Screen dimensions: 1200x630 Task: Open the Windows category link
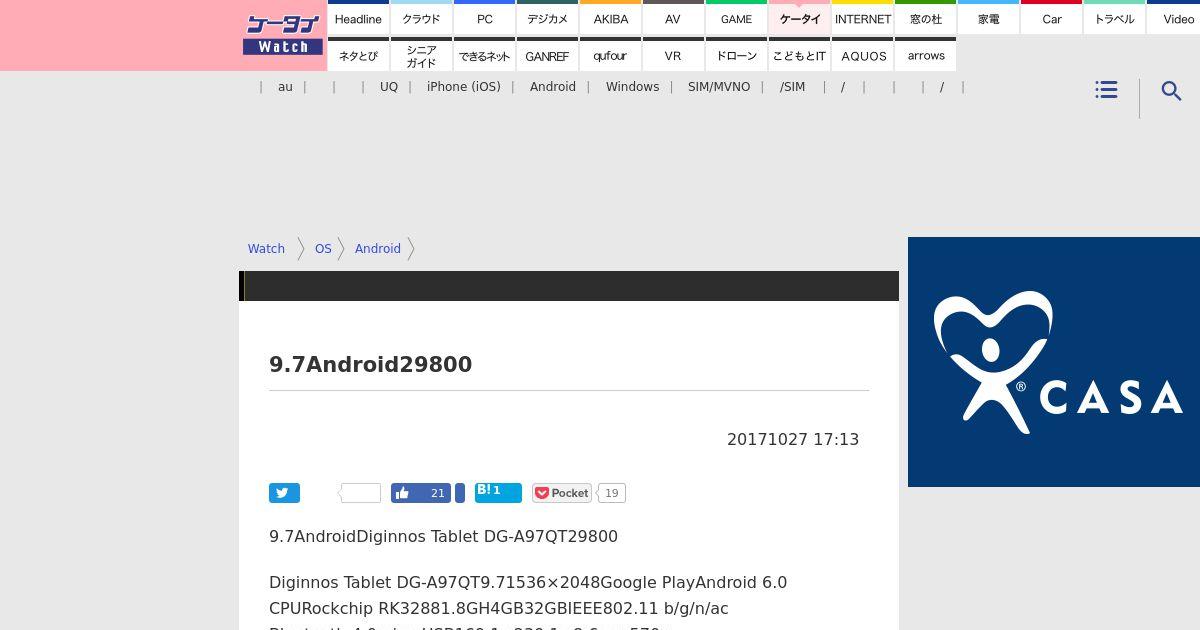coord(632,87)
